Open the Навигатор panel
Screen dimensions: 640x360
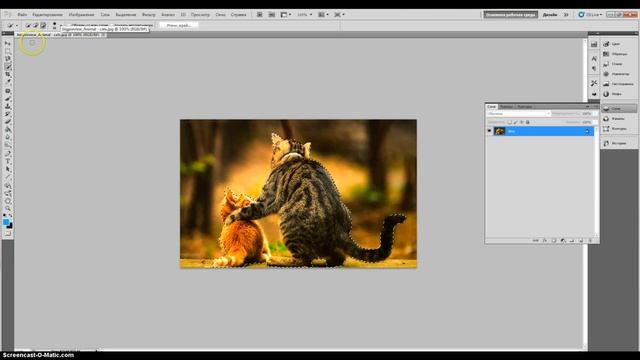pos(619,74)
